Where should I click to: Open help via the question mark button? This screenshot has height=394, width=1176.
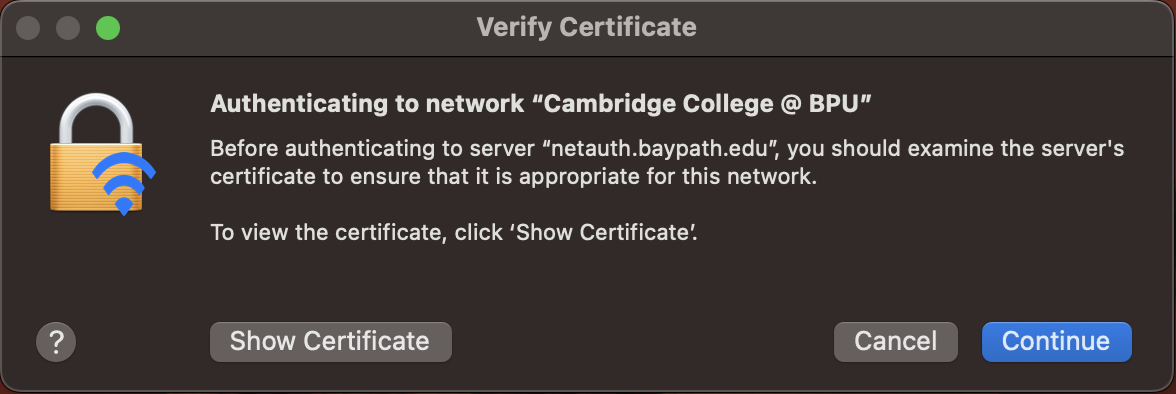click(56, 342)
